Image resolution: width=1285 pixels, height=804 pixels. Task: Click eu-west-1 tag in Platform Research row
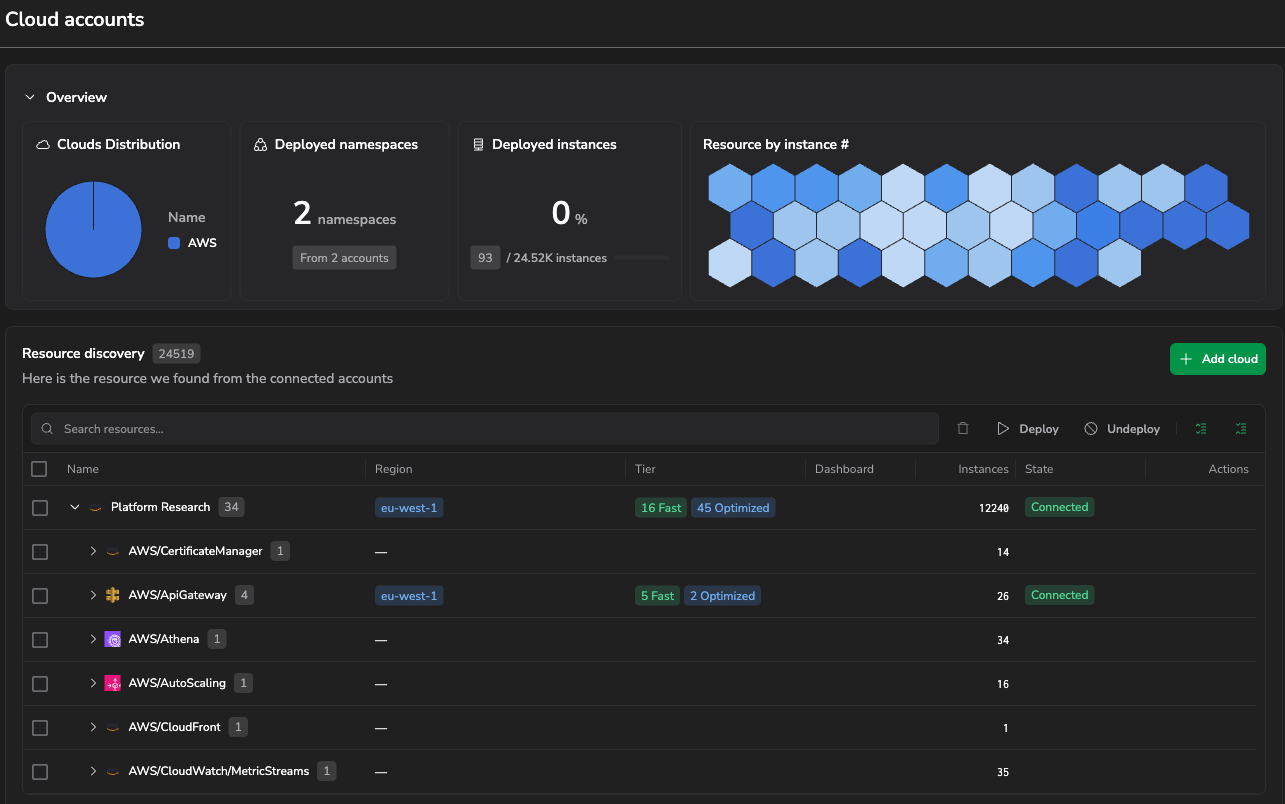point(409,508)
